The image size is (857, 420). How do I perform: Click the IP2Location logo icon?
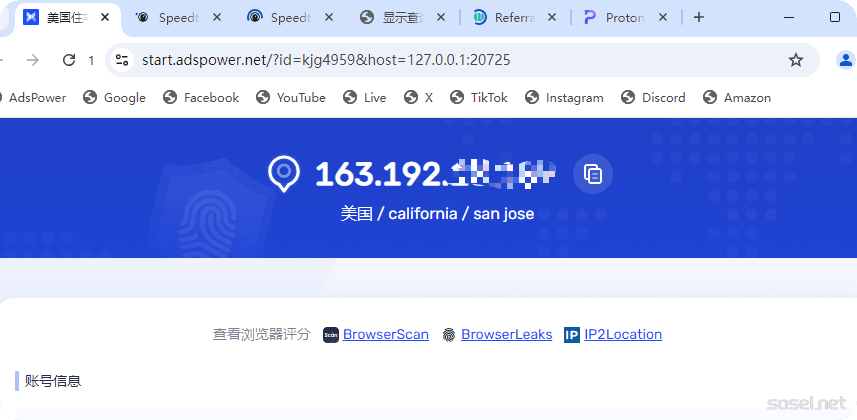[572, 335]
